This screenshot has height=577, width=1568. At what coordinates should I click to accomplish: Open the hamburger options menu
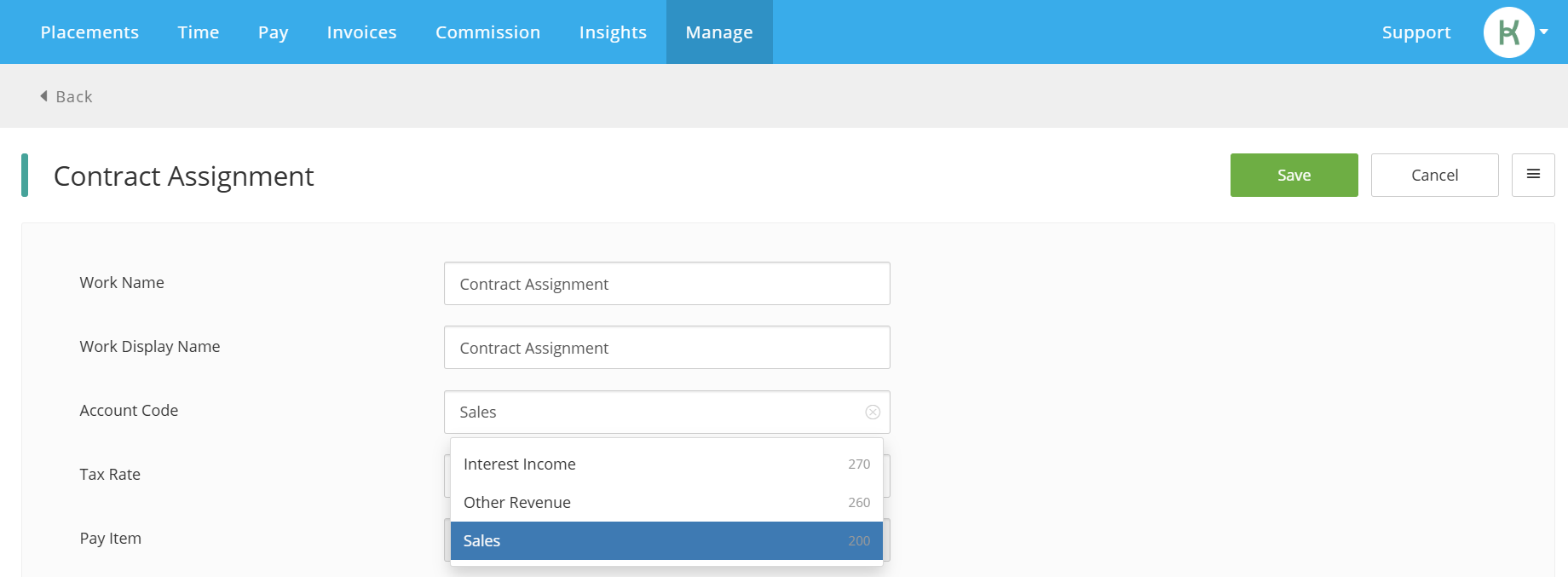[1533, 175]
